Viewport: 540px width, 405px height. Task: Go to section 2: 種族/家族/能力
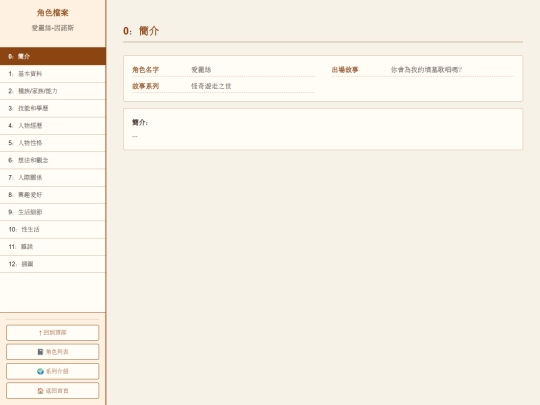53,91
